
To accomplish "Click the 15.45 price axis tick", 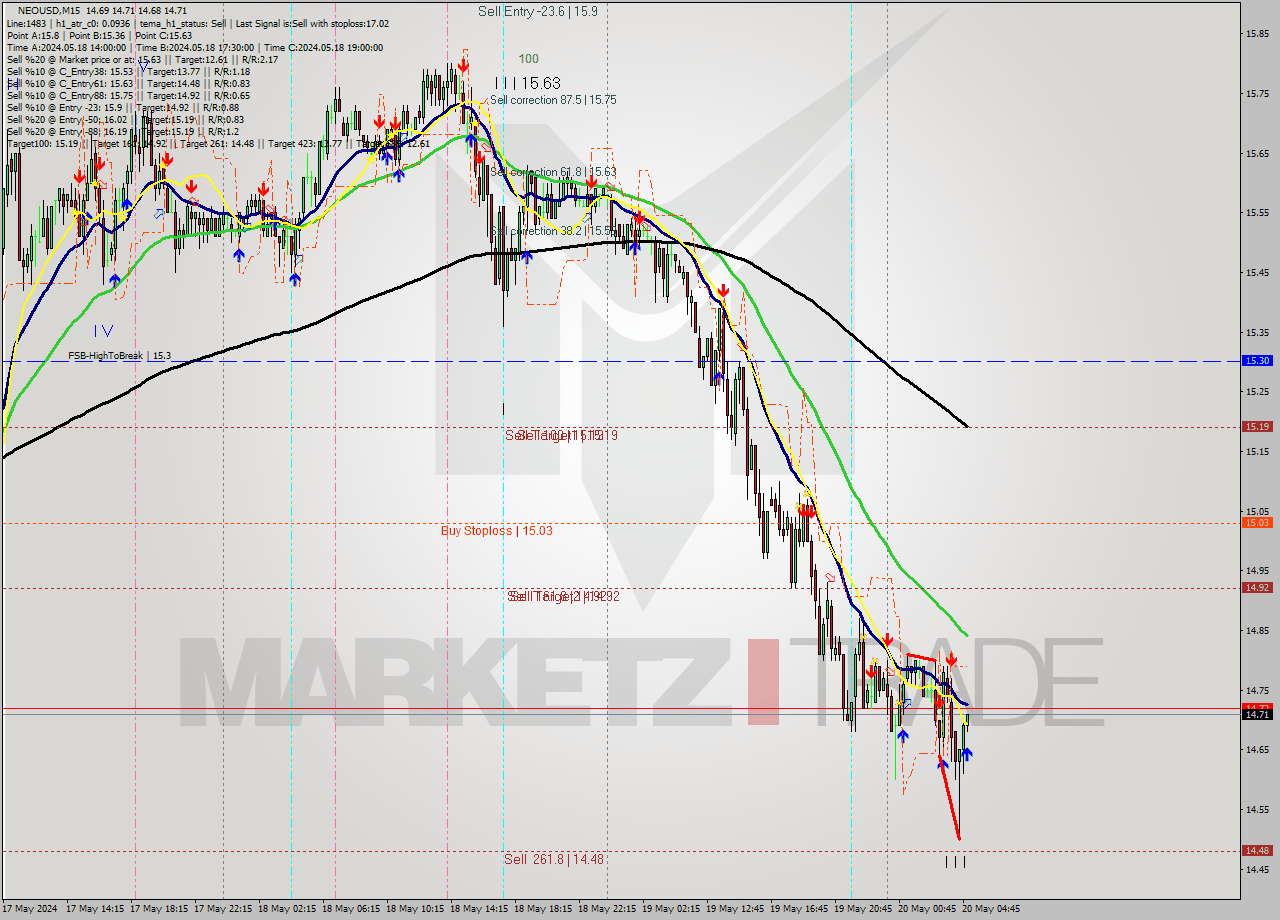I will [1257, 272].
